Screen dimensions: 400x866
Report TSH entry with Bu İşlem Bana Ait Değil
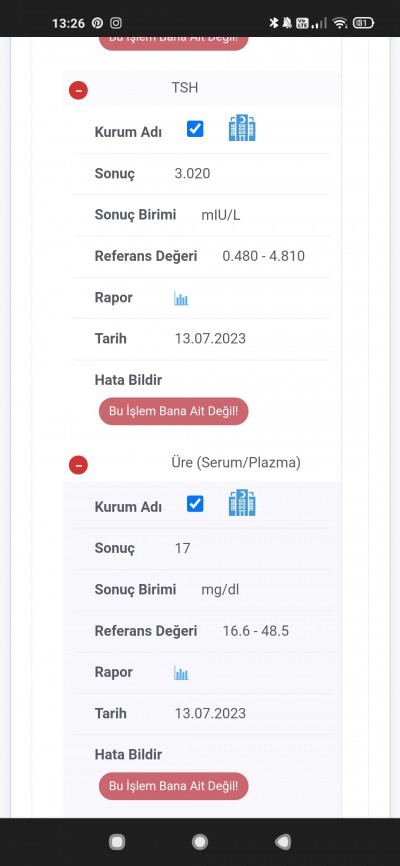(x=173, y=411)
